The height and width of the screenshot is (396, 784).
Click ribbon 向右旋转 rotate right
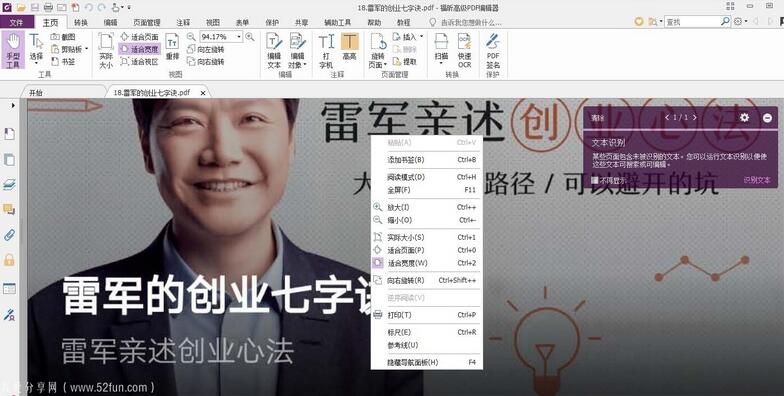pos(206,62)
